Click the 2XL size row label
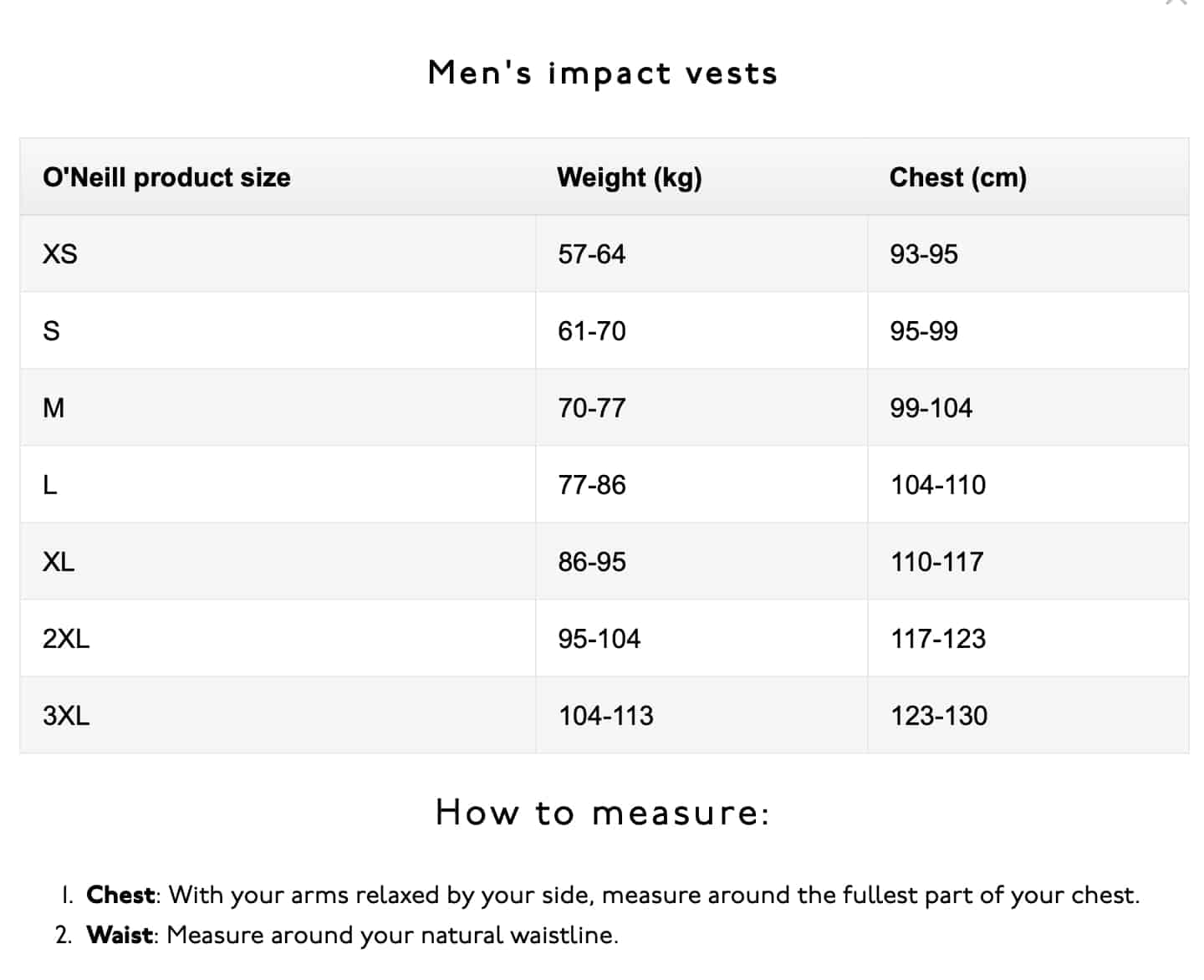The image size is (1204, 980). [66, 639]
